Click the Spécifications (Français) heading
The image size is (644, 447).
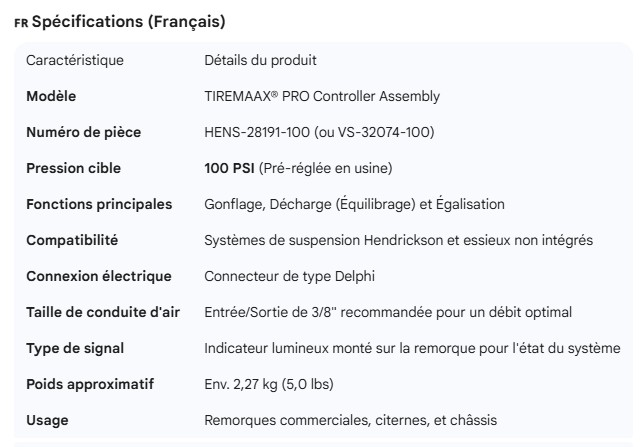click(128, 21)
